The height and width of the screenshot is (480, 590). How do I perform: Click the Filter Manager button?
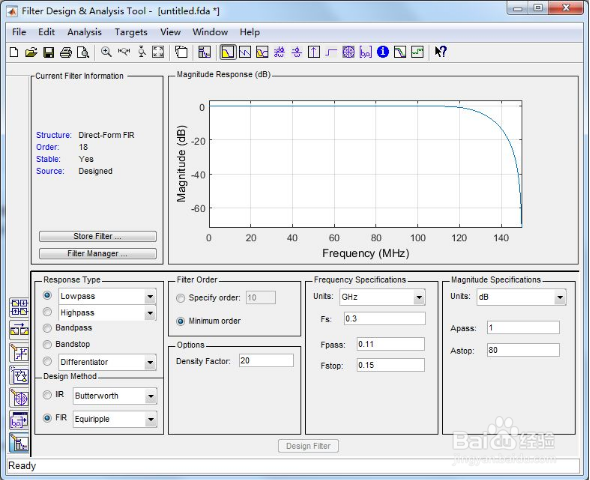(x=97, y=254)
